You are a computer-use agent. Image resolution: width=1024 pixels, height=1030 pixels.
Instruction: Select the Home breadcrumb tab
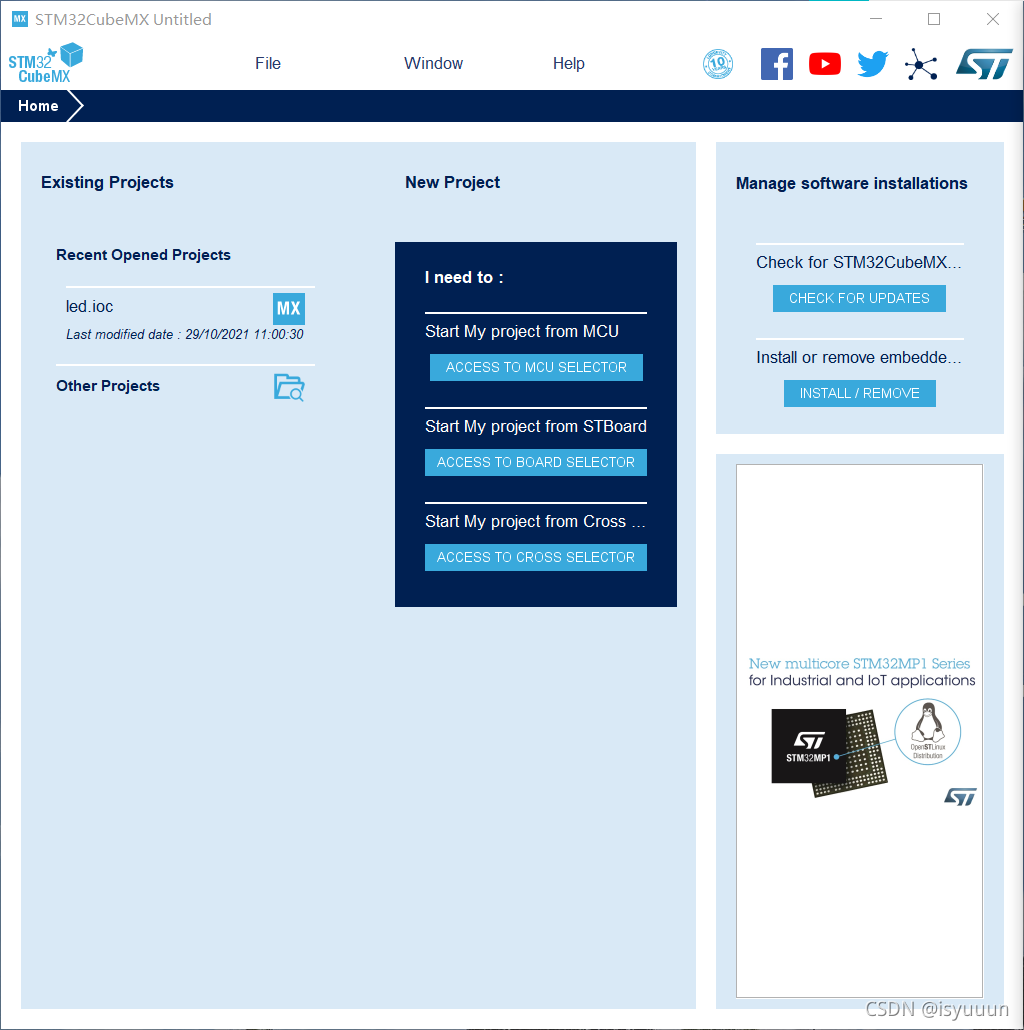[38, 106]
